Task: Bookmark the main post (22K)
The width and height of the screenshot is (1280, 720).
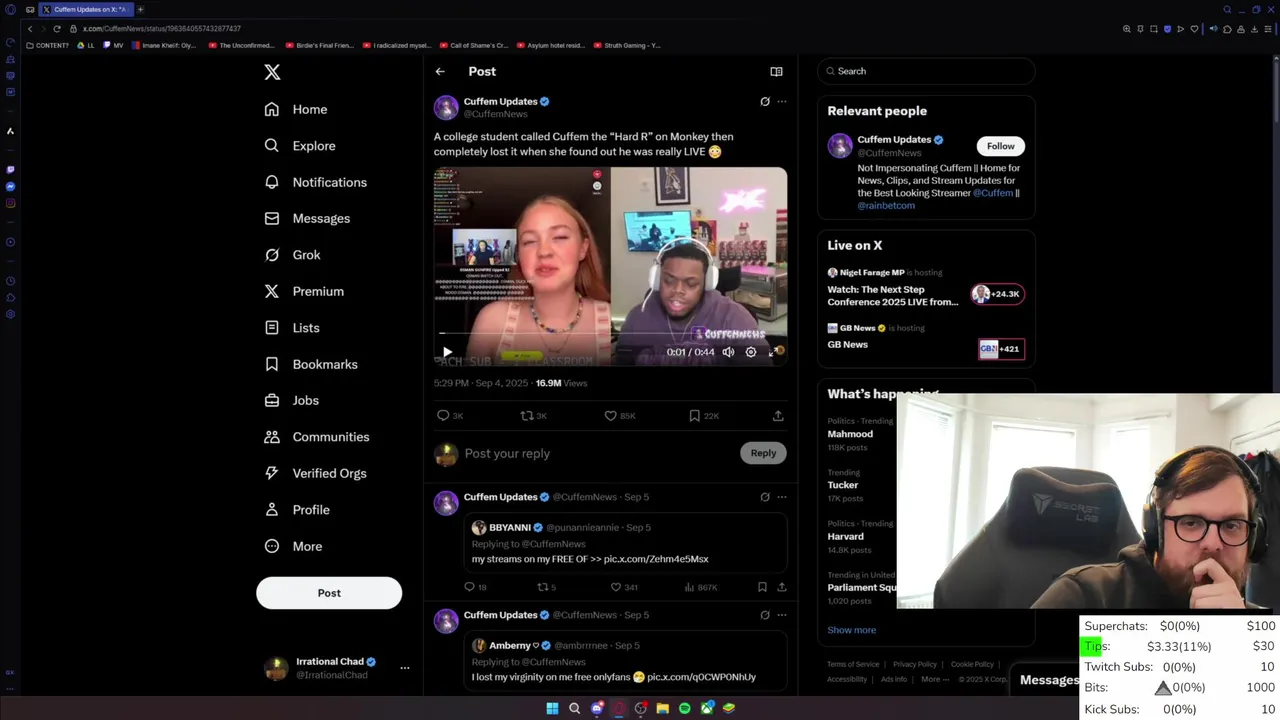Action: point(704,415)
